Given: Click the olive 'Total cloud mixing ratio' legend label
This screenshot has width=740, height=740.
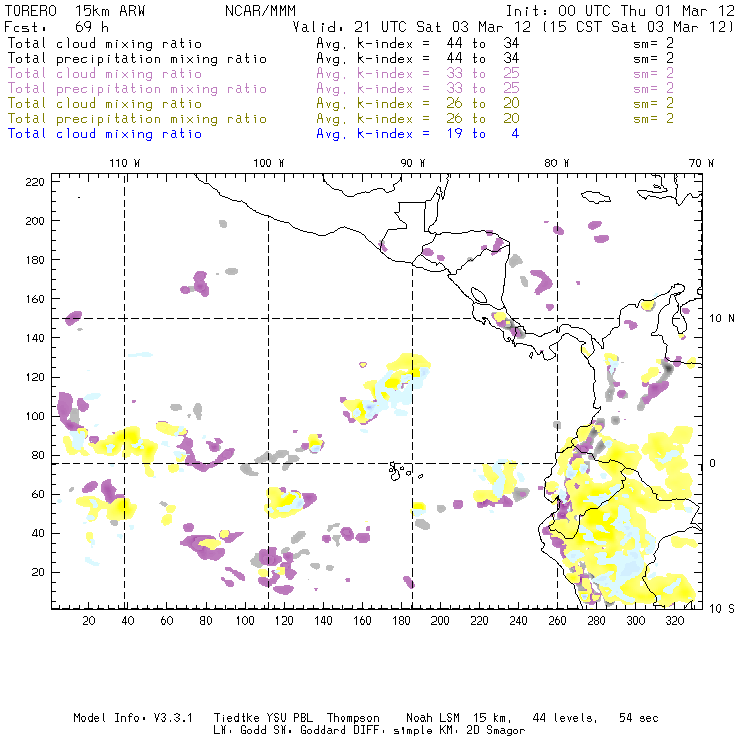Looking at the screenshot, I should [x=105, y=103].
